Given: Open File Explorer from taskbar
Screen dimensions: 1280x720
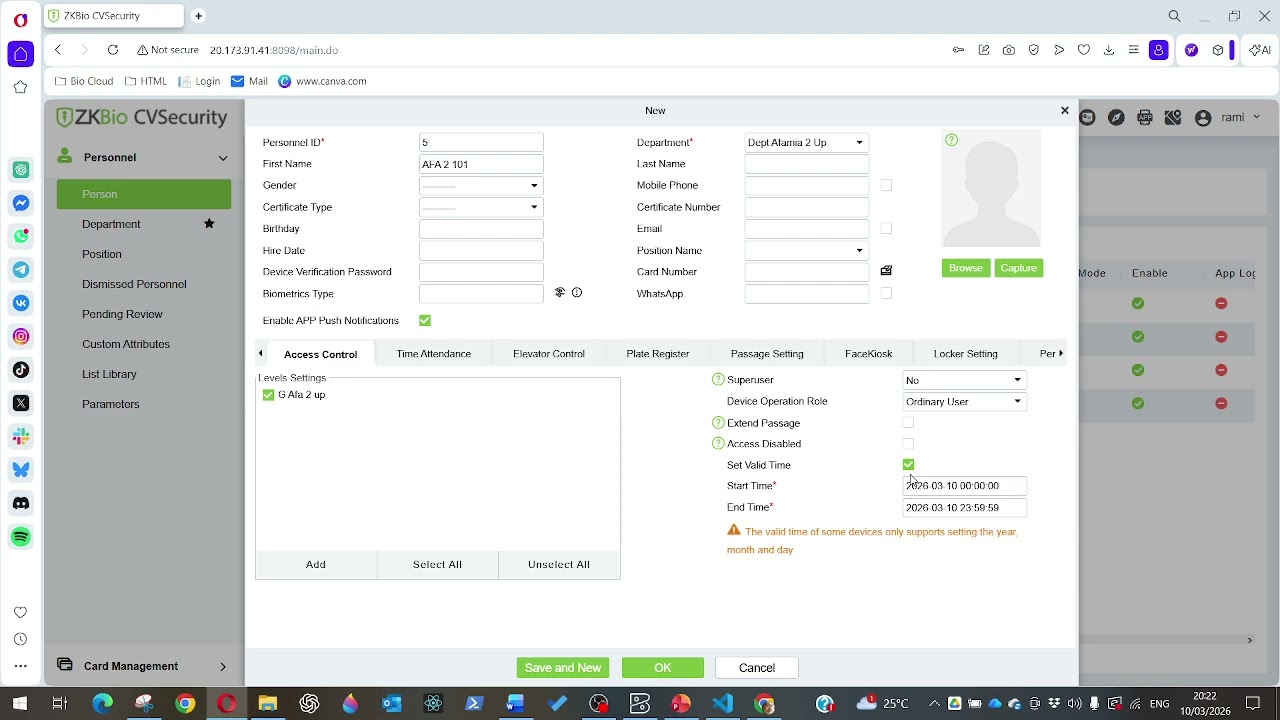Looking at the screenshot, I should tap(268, 704).
